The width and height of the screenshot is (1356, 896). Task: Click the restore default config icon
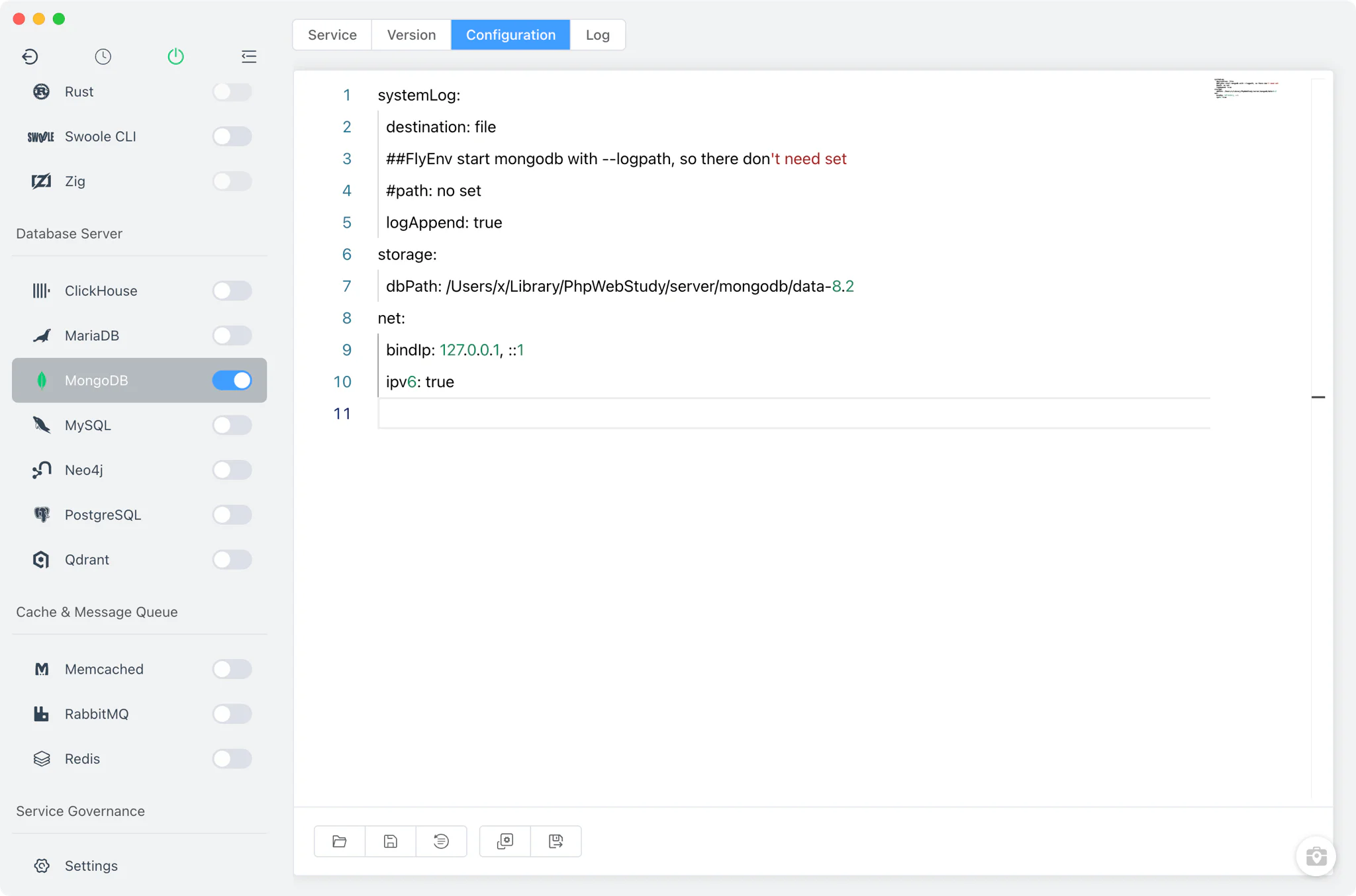[442, 841]
